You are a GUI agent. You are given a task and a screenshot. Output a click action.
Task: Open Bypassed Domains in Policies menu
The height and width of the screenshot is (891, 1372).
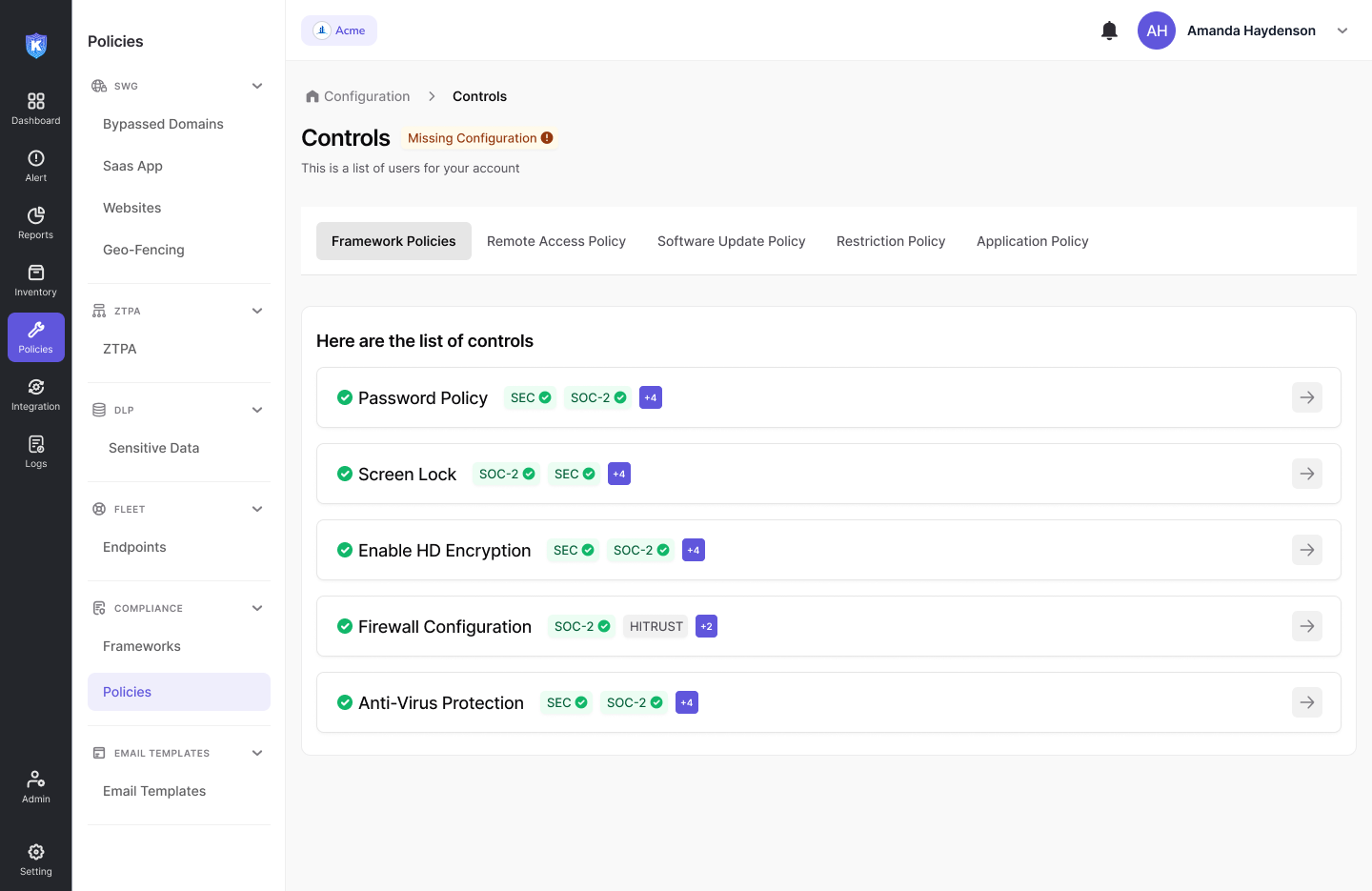coord(163,124)
